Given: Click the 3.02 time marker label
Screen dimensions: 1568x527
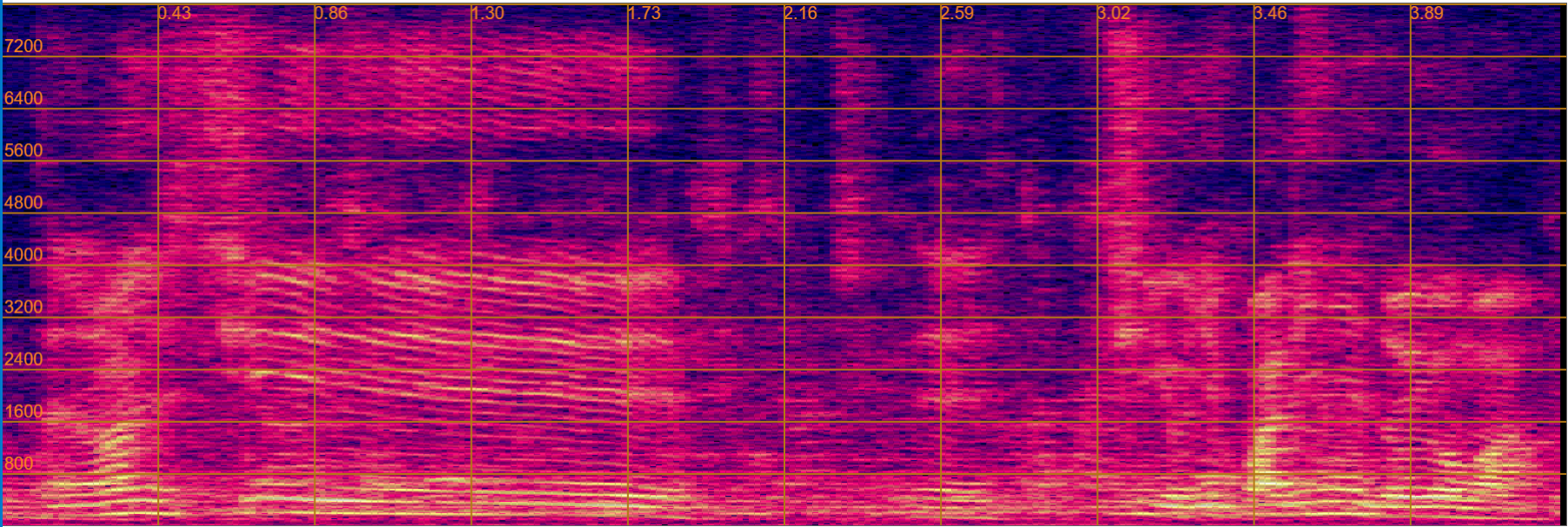Looking at the screenshot, I should (1114, 13).
